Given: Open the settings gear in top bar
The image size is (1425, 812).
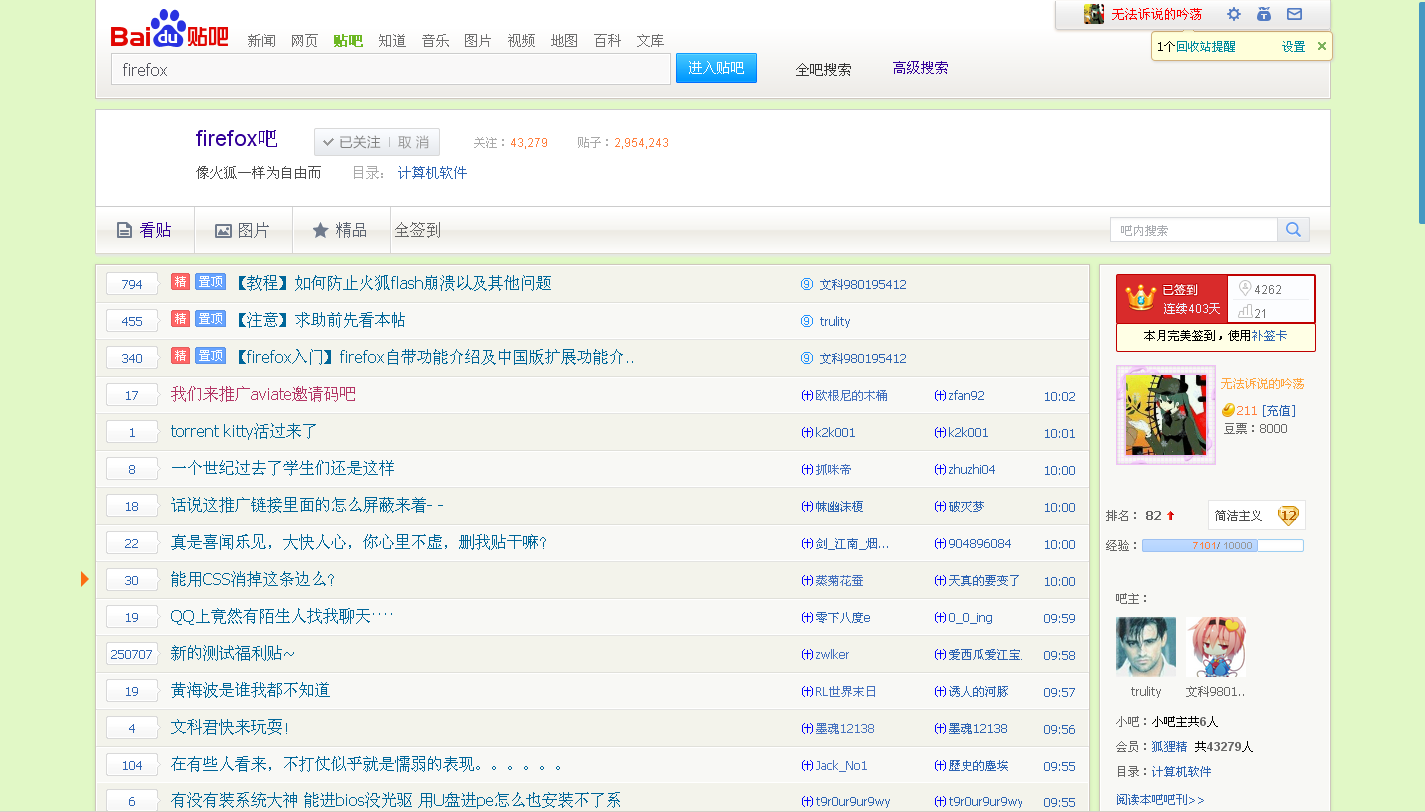Looking at the screenshot, I should (x=1234, y=14).
